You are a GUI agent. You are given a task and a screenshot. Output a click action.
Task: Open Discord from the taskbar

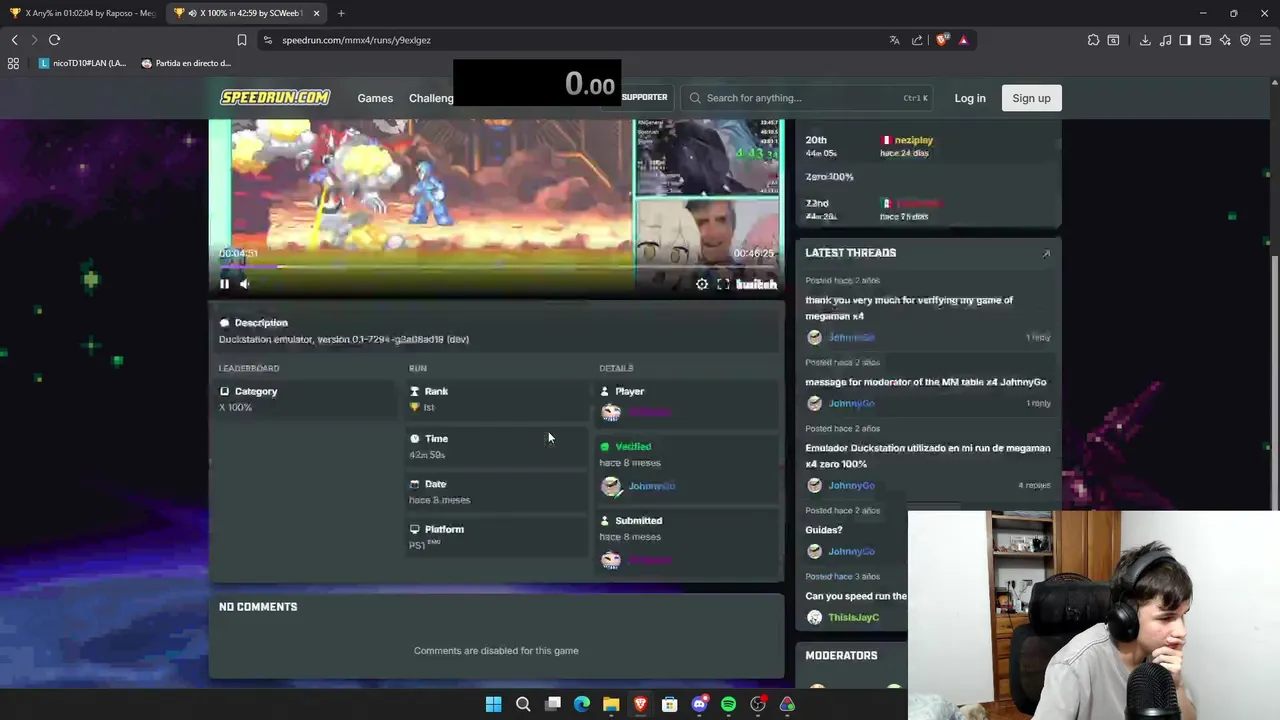699,704
